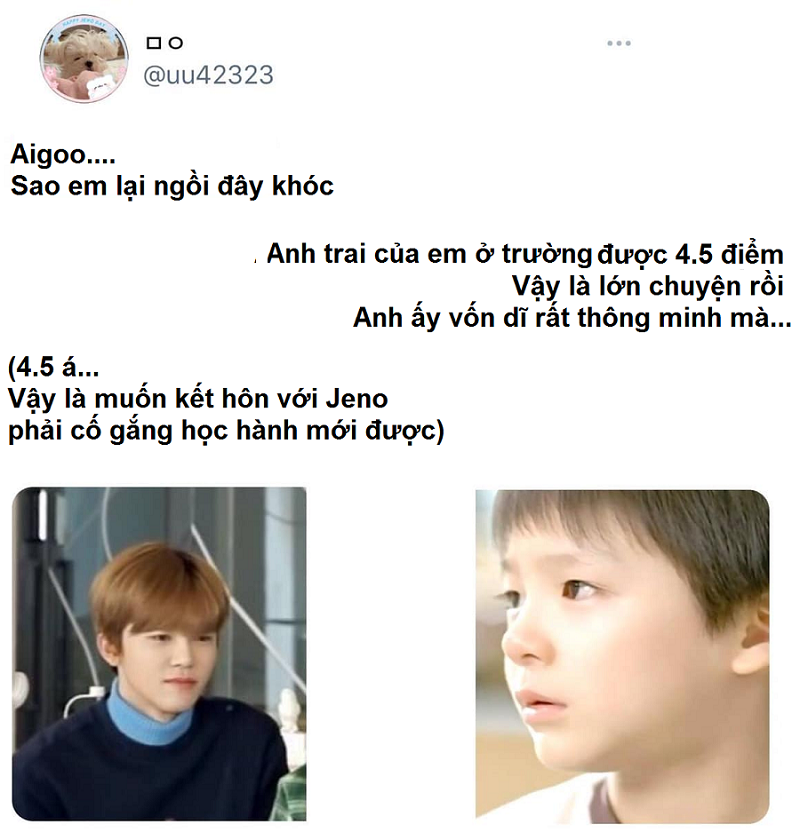Image resolution: width=800 pixels, height=832 pixels.
Task: Open the photo of the crying child
Action: (622, 656)
